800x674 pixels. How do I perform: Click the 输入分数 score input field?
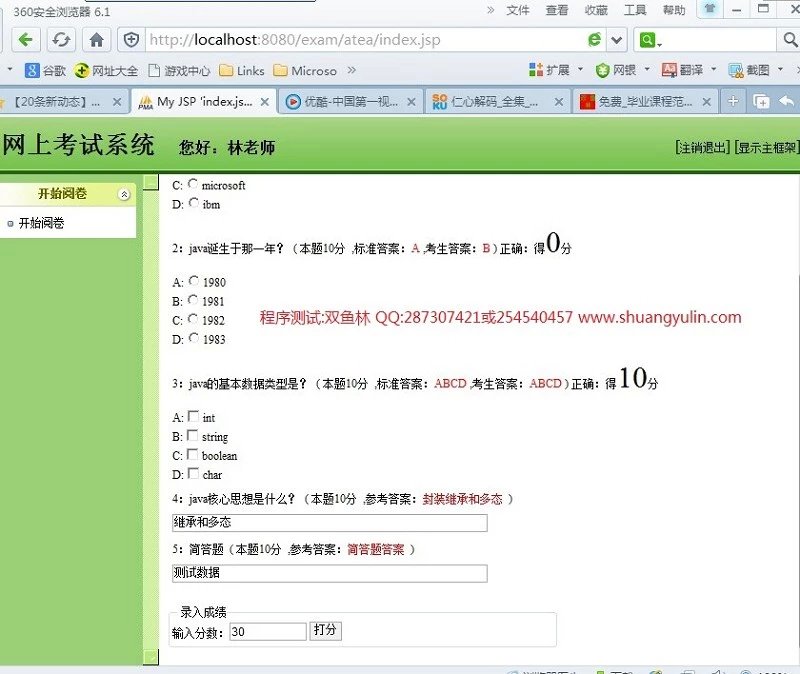(x=268, y=632)
